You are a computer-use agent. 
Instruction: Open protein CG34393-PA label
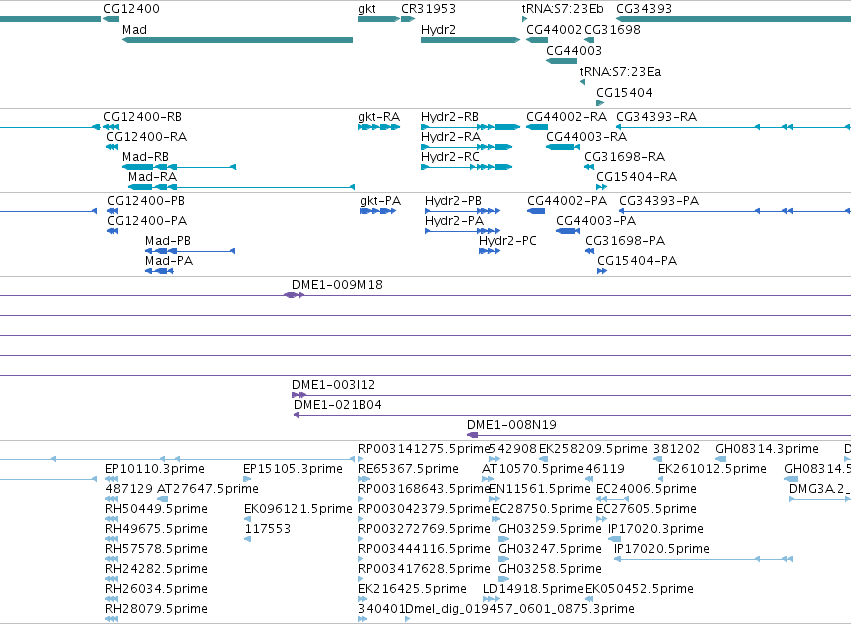coord(659,201)
